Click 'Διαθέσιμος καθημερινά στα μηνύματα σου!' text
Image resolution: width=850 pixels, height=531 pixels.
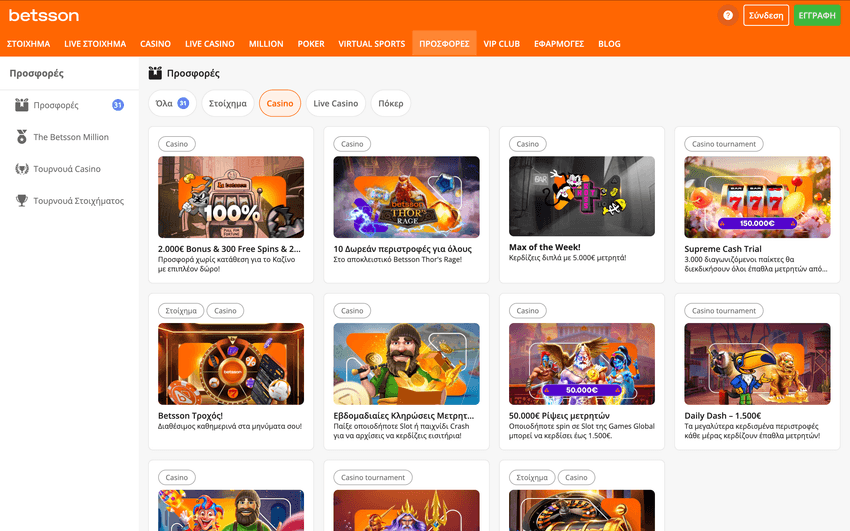click(230, 427)
